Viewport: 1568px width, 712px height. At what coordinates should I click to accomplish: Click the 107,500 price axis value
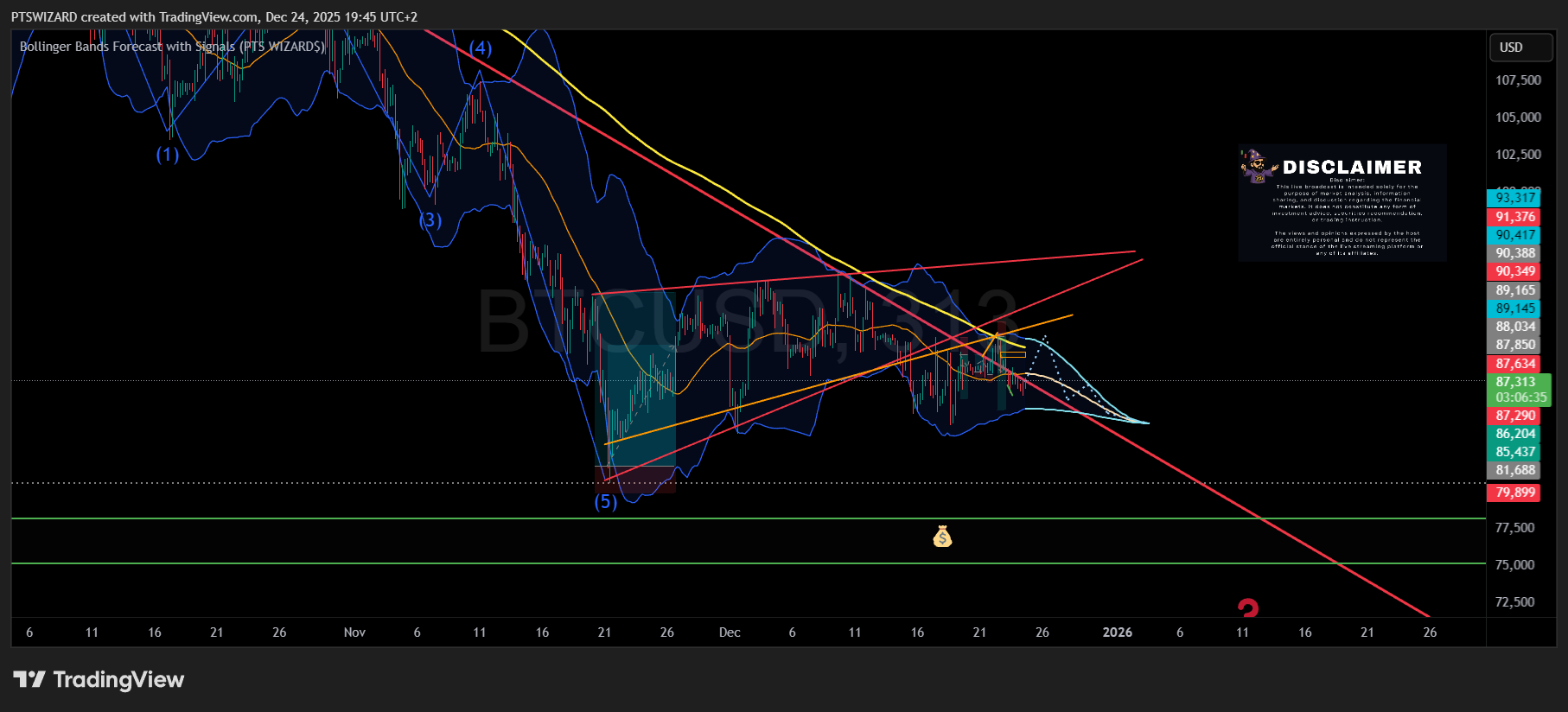point(1518,80)
